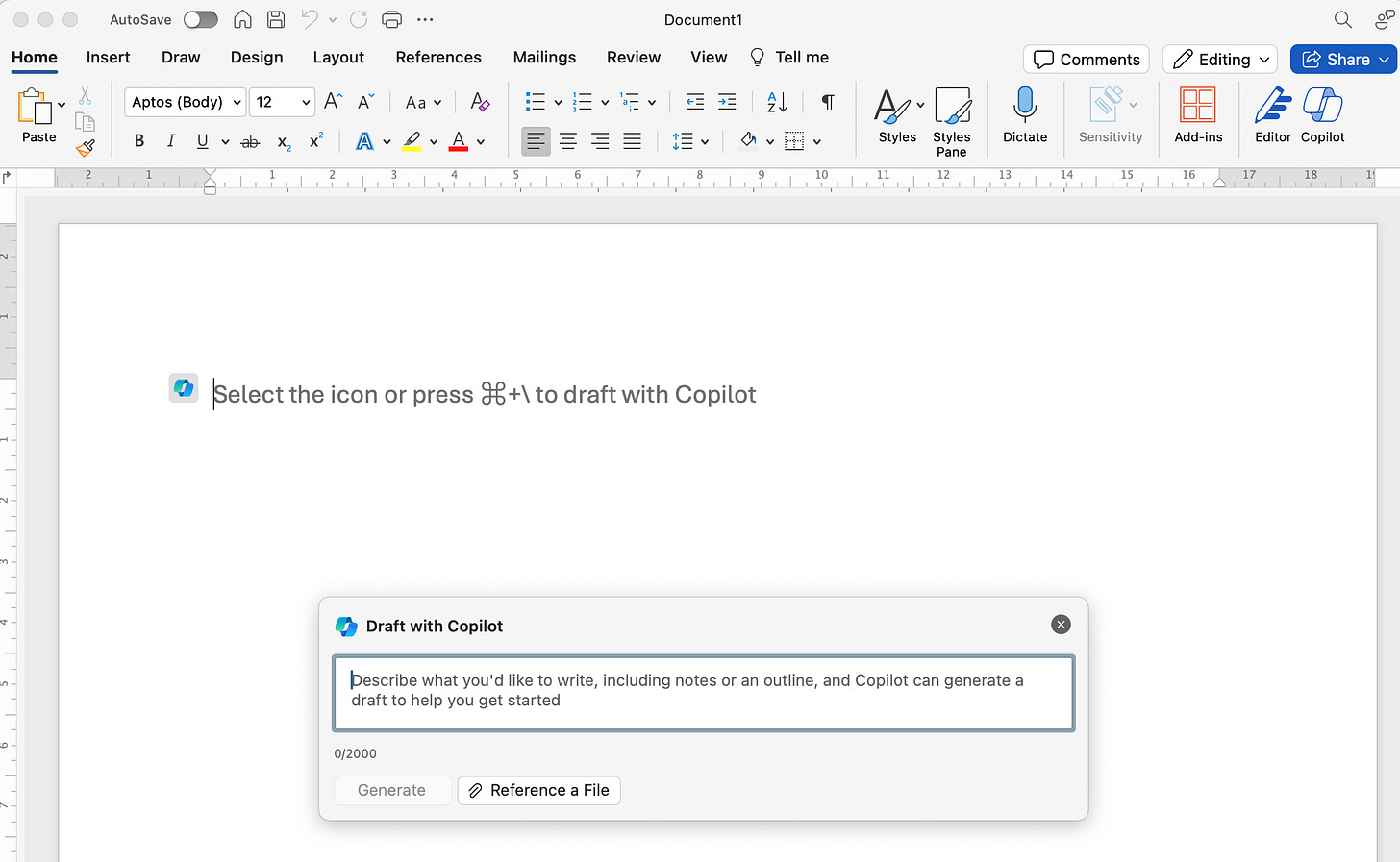Open the References tab
Screen dimensions: 1400x862
click(x=438, y=57)
